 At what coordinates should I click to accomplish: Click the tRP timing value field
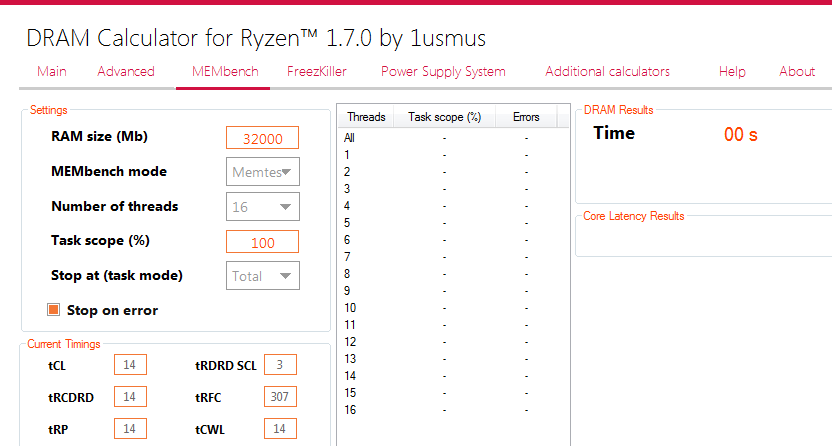pos(130,428)
